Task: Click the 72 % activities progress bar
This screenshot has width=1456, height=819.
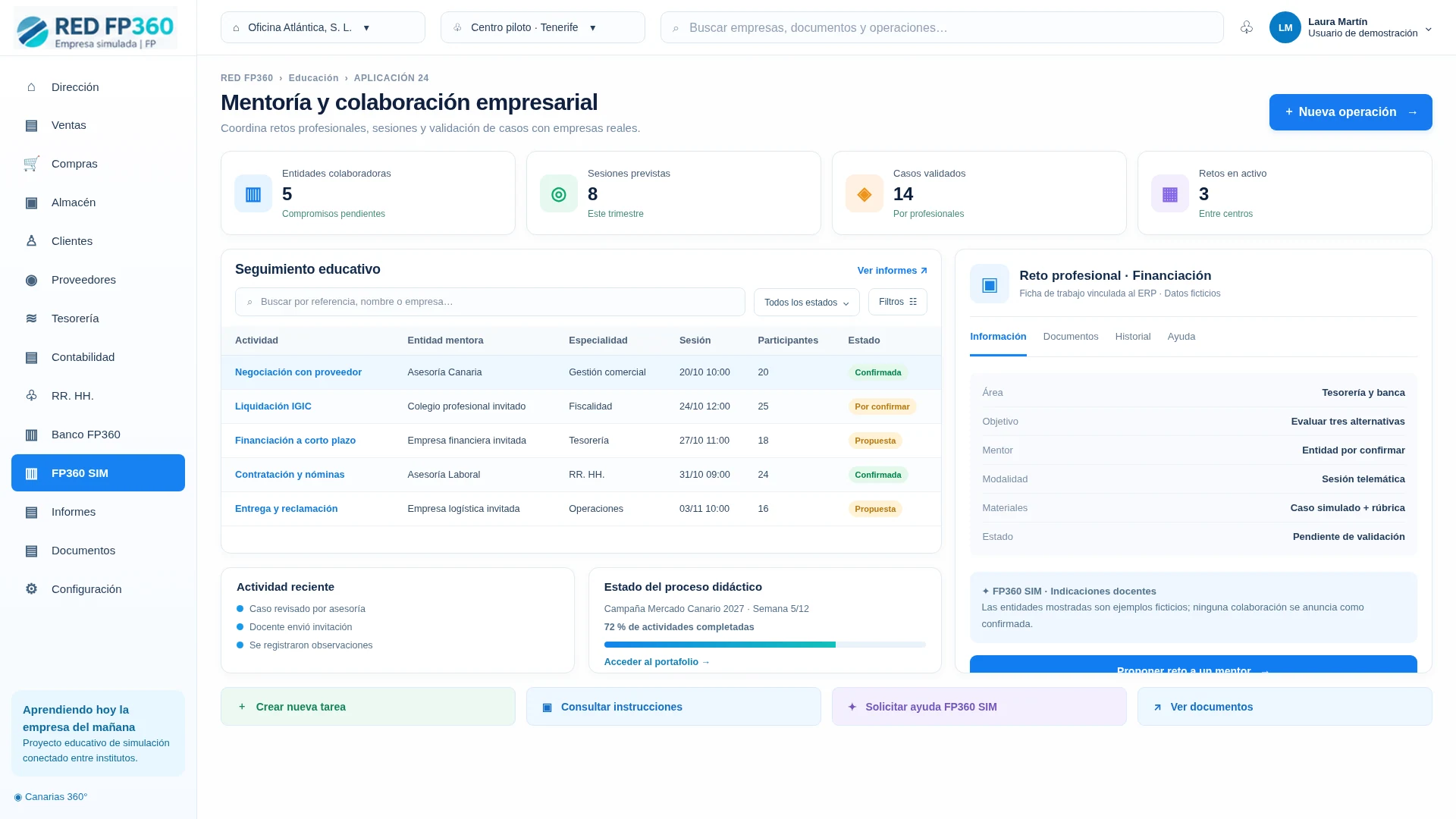Action: coord(765,645)
